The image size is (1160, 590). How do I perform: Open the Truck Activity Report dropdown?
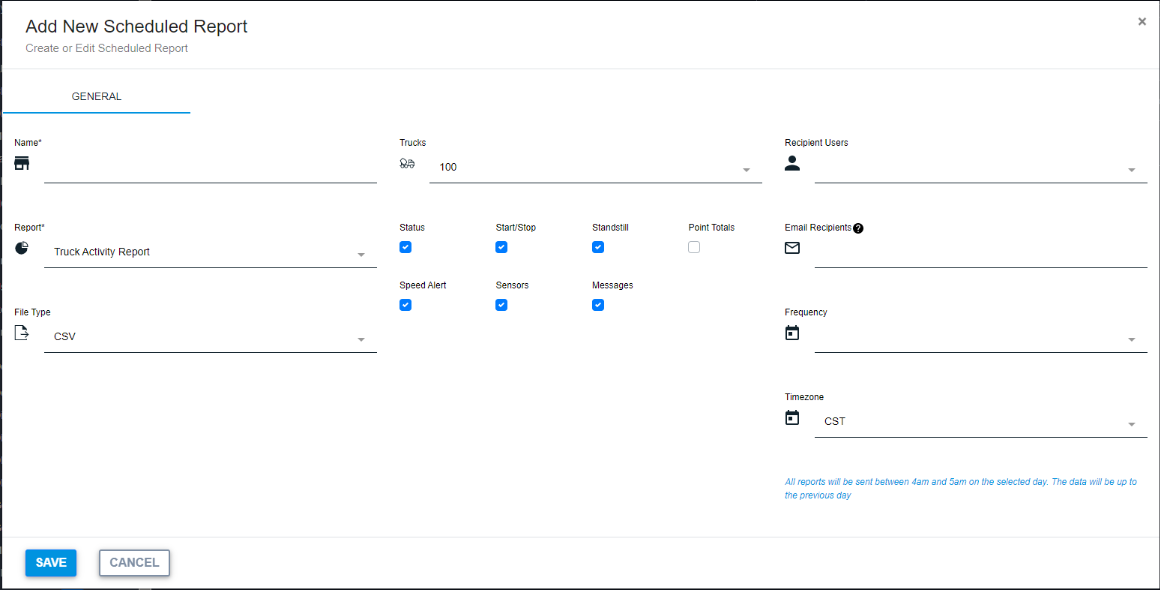(210, 253)
